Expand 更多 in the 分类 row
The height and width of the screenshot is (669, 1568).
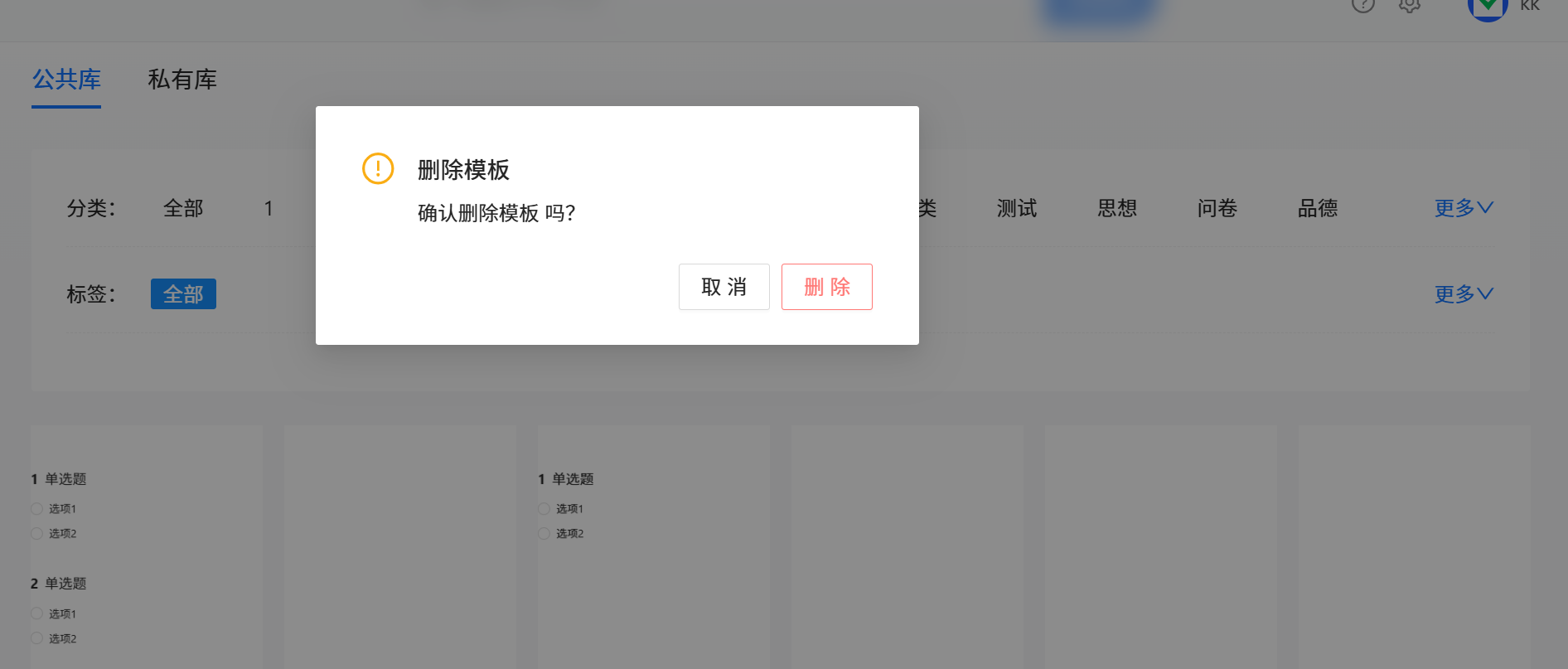pyautogui.click(x=1464, y=208)
